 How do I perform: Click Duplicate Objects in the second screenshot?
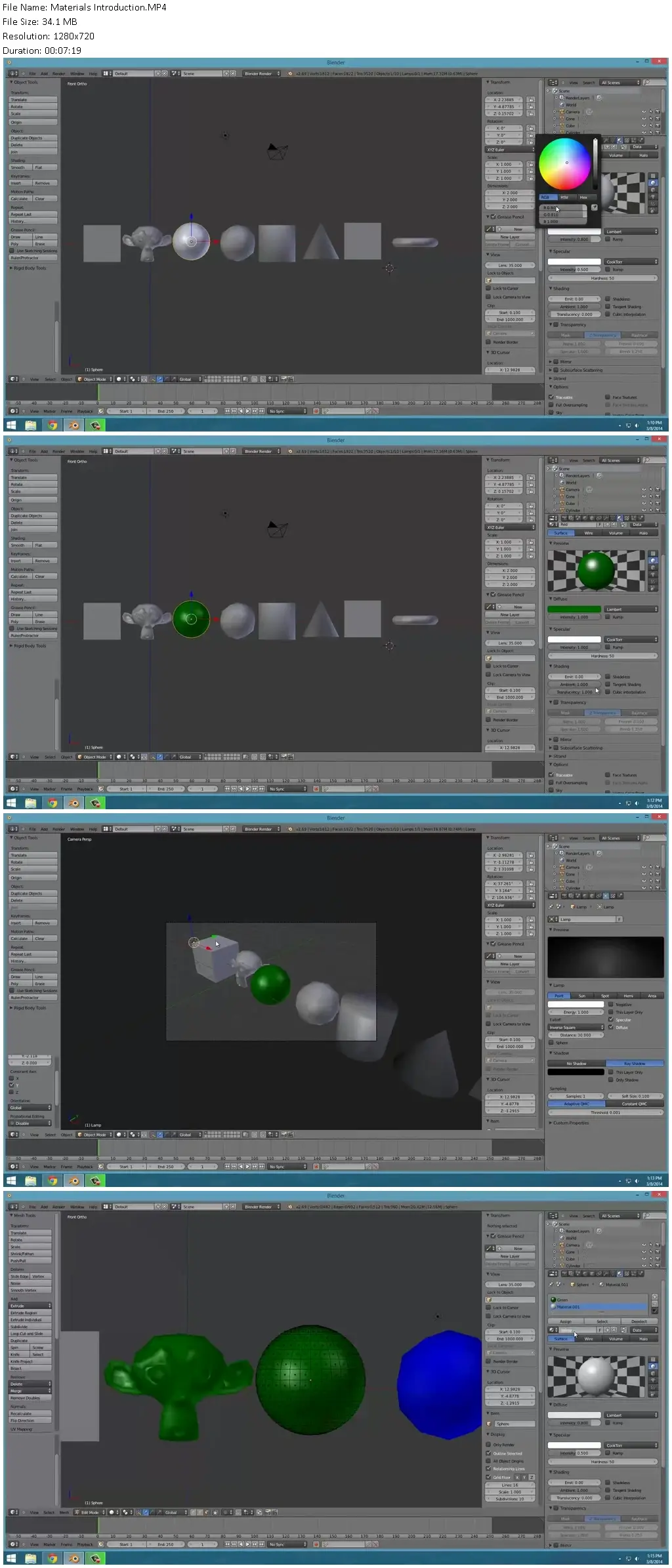pyautogui.click(x=33, y=515)
